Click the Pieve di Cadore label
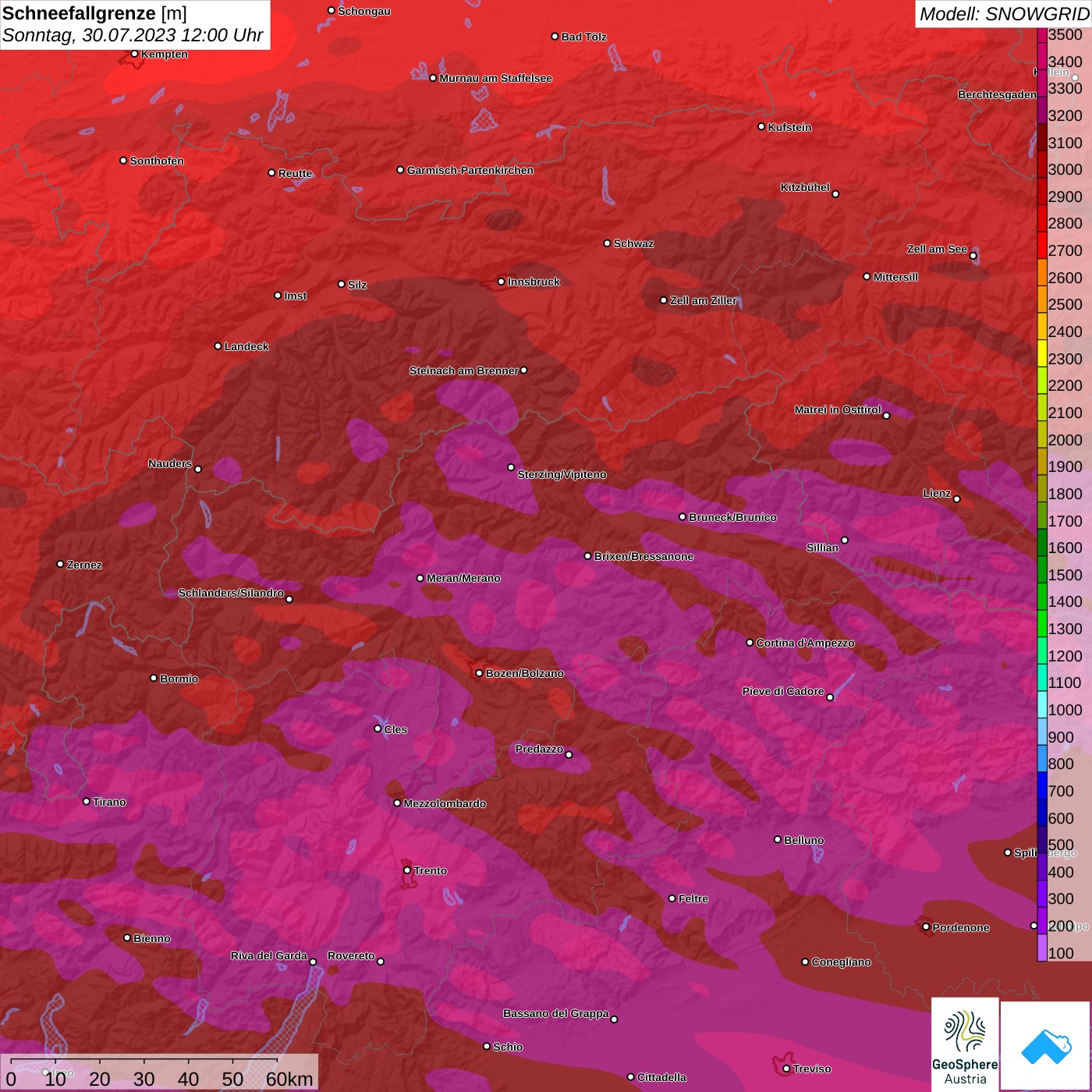The image size is (1092, 1092). [x=783, y=691]
